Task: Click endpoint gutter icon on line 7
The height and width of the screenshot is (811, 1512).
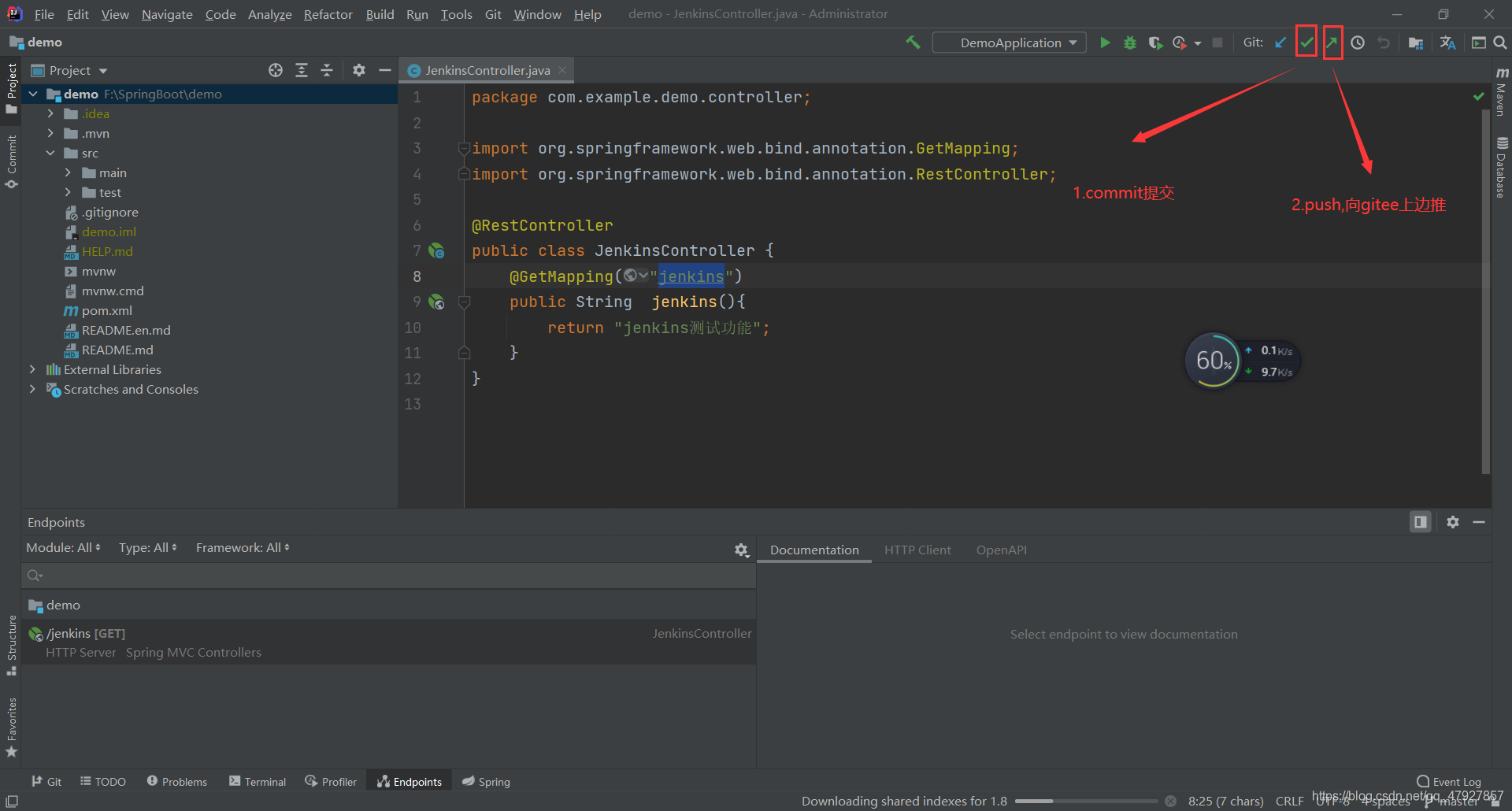Action: (x=436, y=251)
